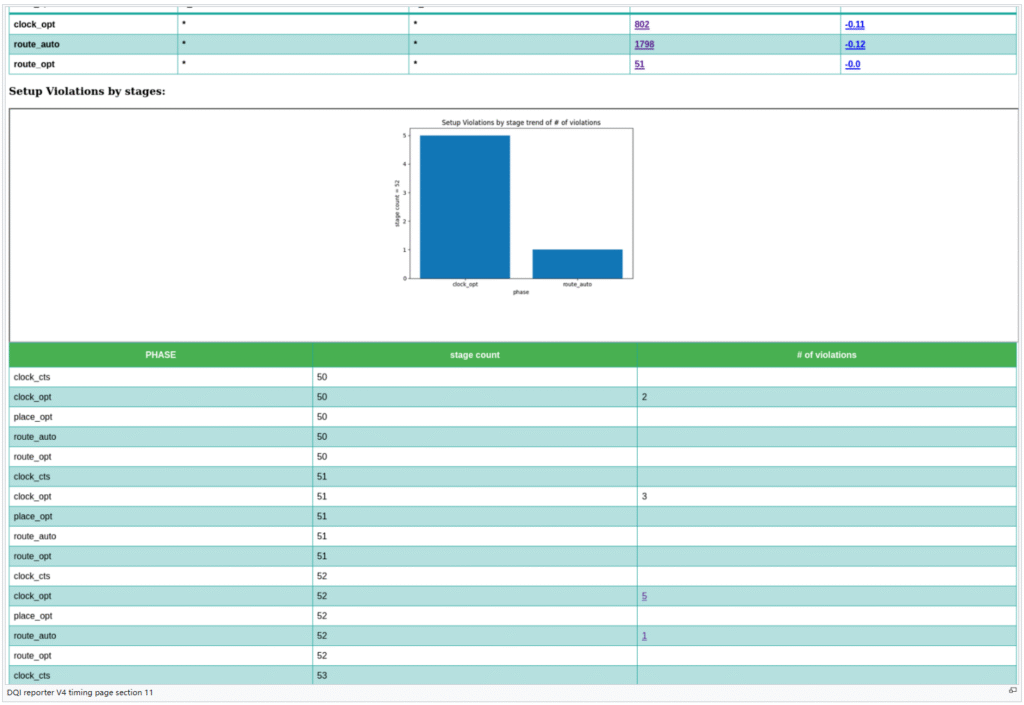
Task: Open the 51 link in the route_opt row
Action: coord(639,64)
